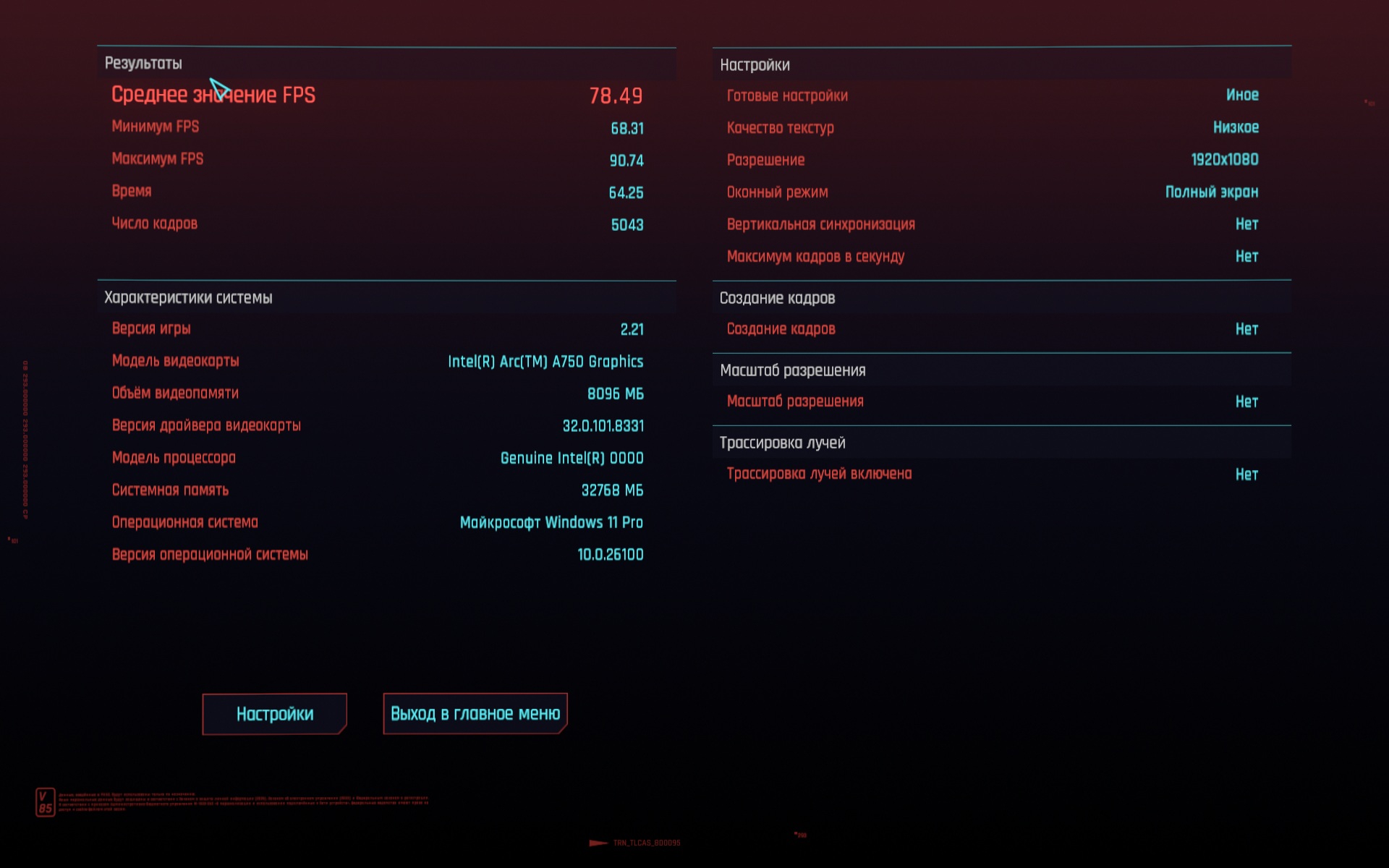Image resolution: width=1389 pixels, height=868 pixels.
Task: Select the Результаты section header
Action: click(143, 64)
